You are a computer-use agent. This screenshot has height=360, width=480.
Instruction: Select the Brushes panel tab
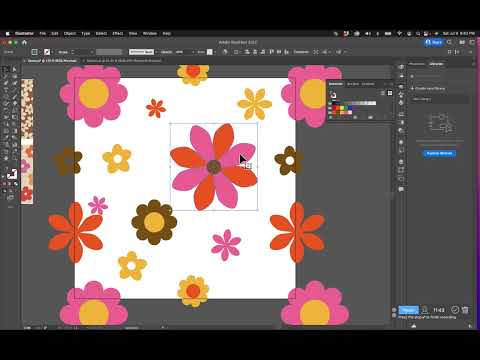click(353, 84)
